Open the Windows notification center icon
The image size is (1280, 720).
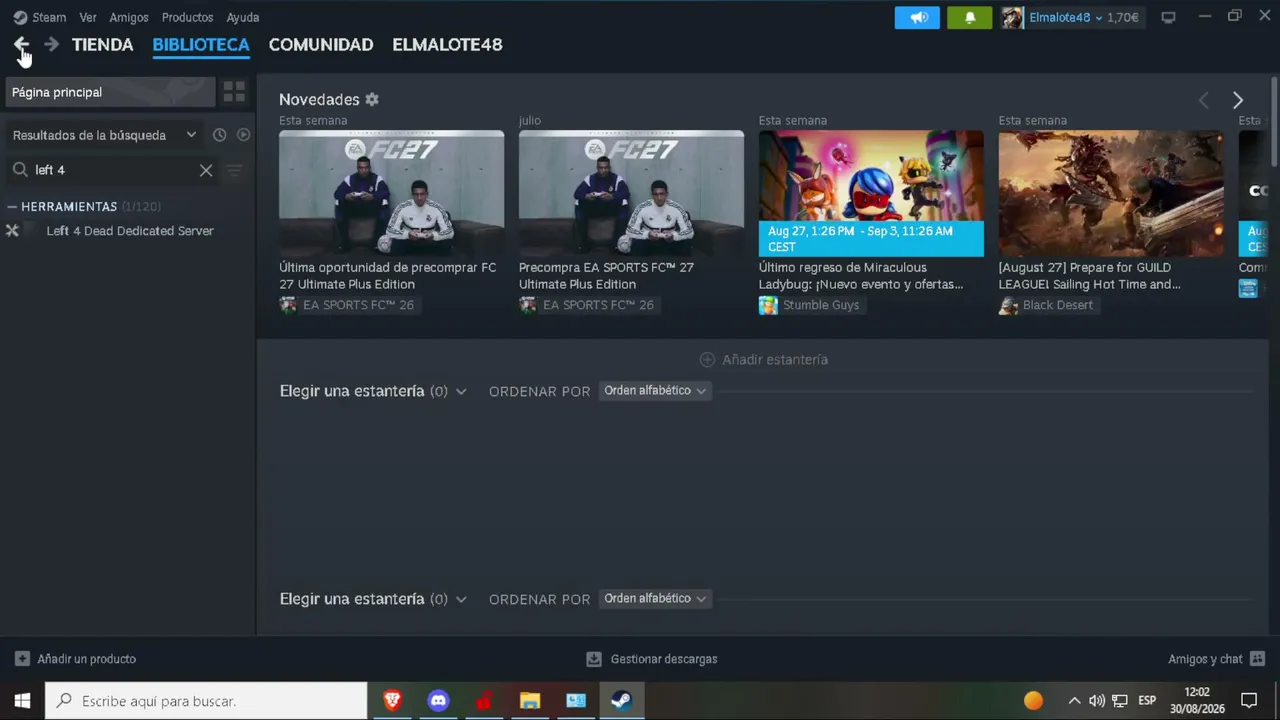click(1249, 701)
